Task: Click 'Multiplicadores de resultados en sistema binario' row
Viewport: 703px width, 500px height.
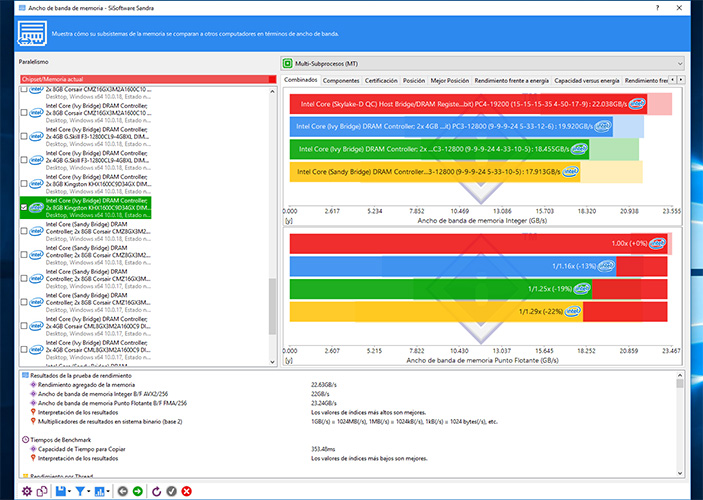Action: click(x=110, y=422)
